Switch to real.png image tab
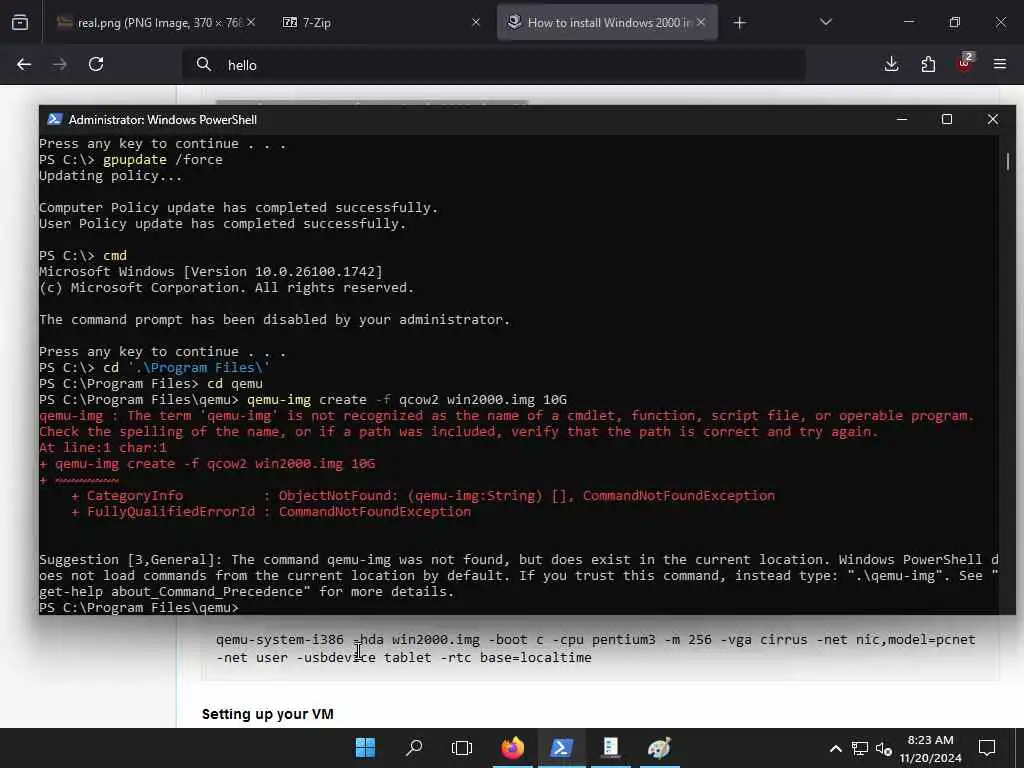This screenshot has width=1024, height=768. (155, 23)
